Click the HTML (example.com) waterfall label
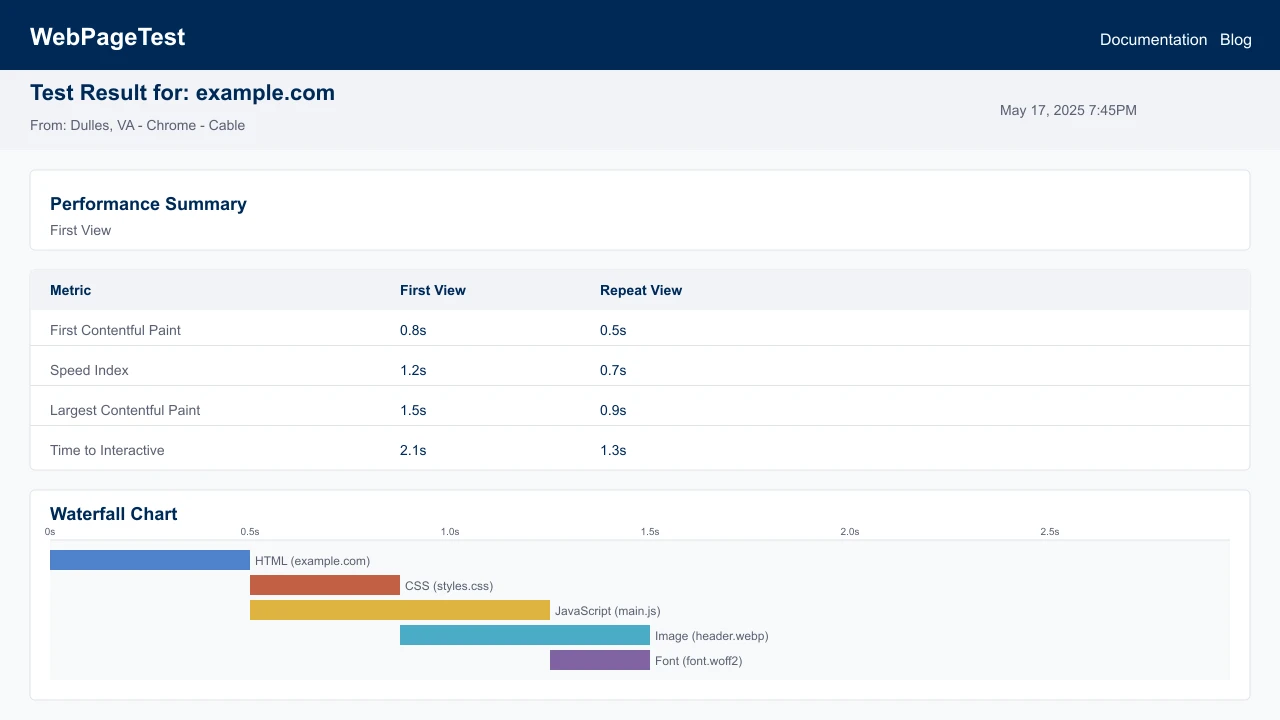This screenshot has height=720, width=1280. click(x=312, y=561)
